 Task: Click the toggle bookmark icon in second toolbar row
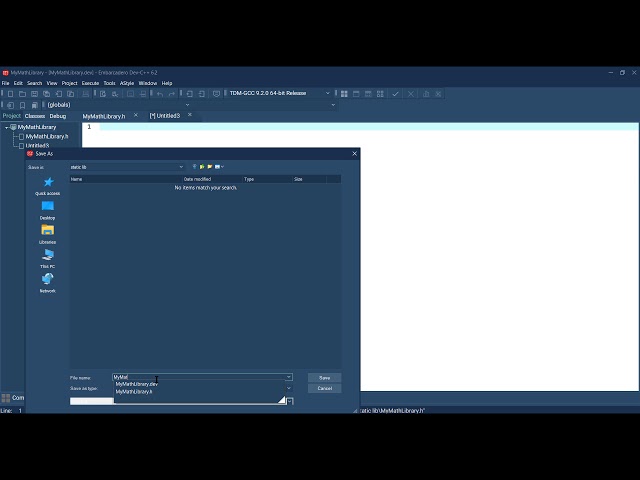coord(22,105)
